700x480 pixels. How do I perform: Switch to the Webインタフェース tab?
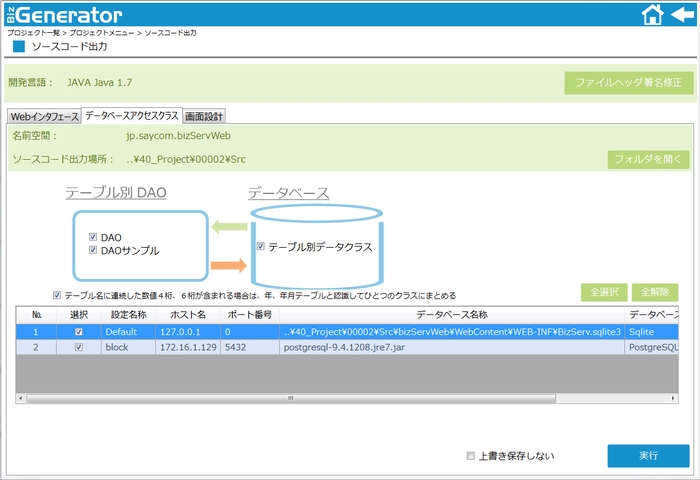tap(44, 117)
